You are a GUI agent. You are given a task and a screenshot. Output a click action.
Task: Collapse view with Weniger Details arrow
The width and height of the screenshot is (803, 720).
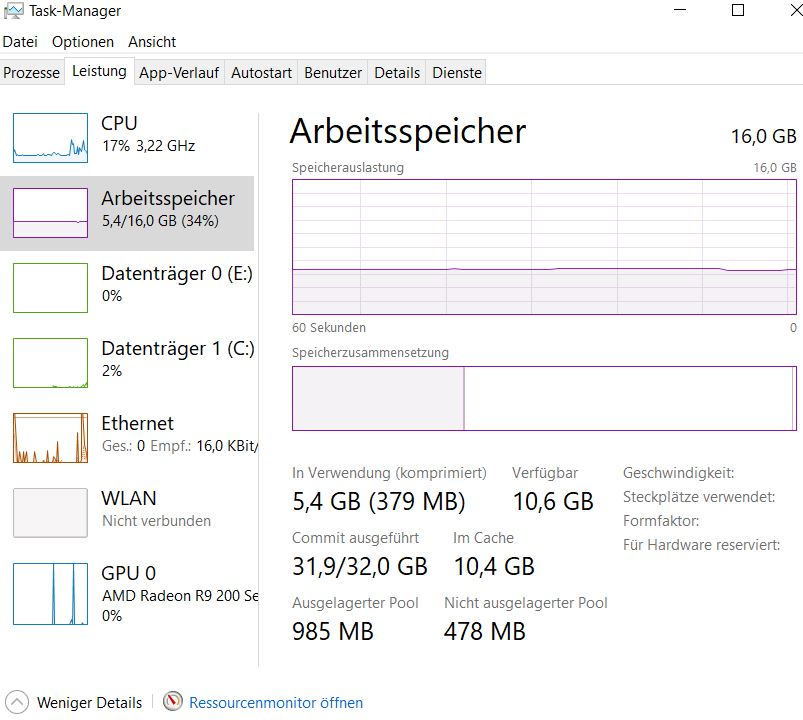(18, 702)
